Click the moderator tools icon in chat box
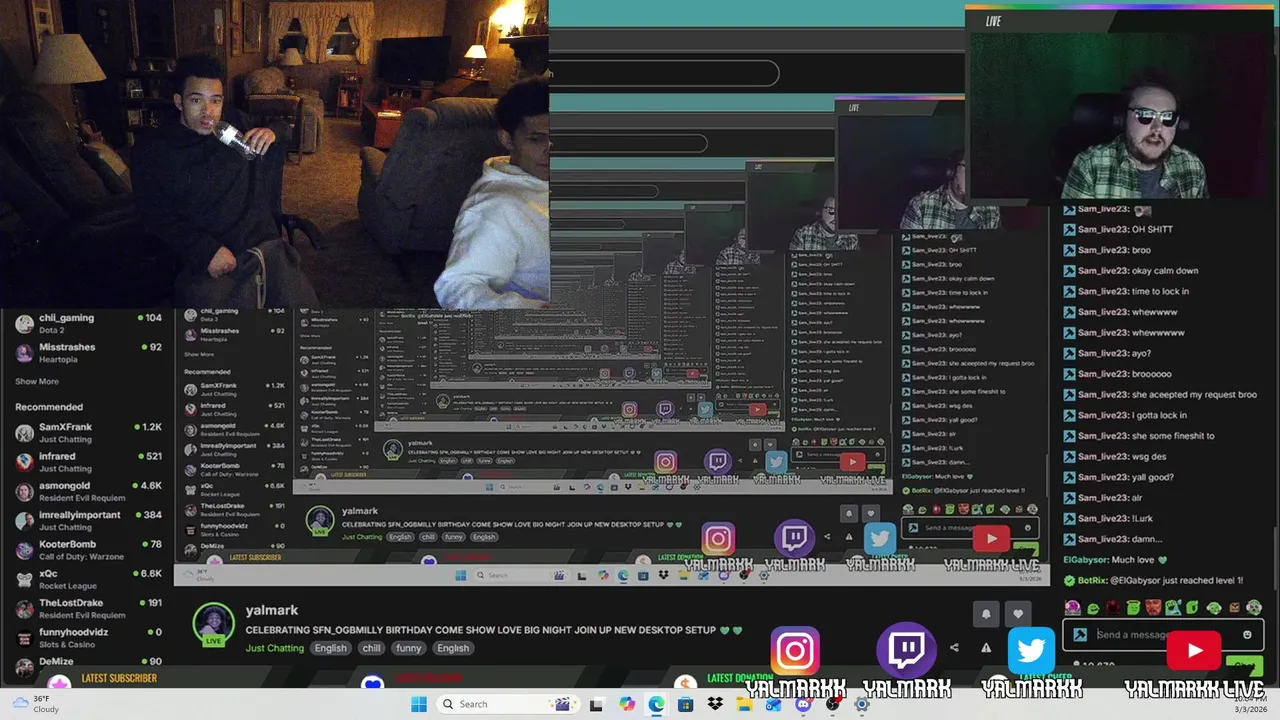Viewport: 1280px width, 720px height. (x=1080, y=634)
